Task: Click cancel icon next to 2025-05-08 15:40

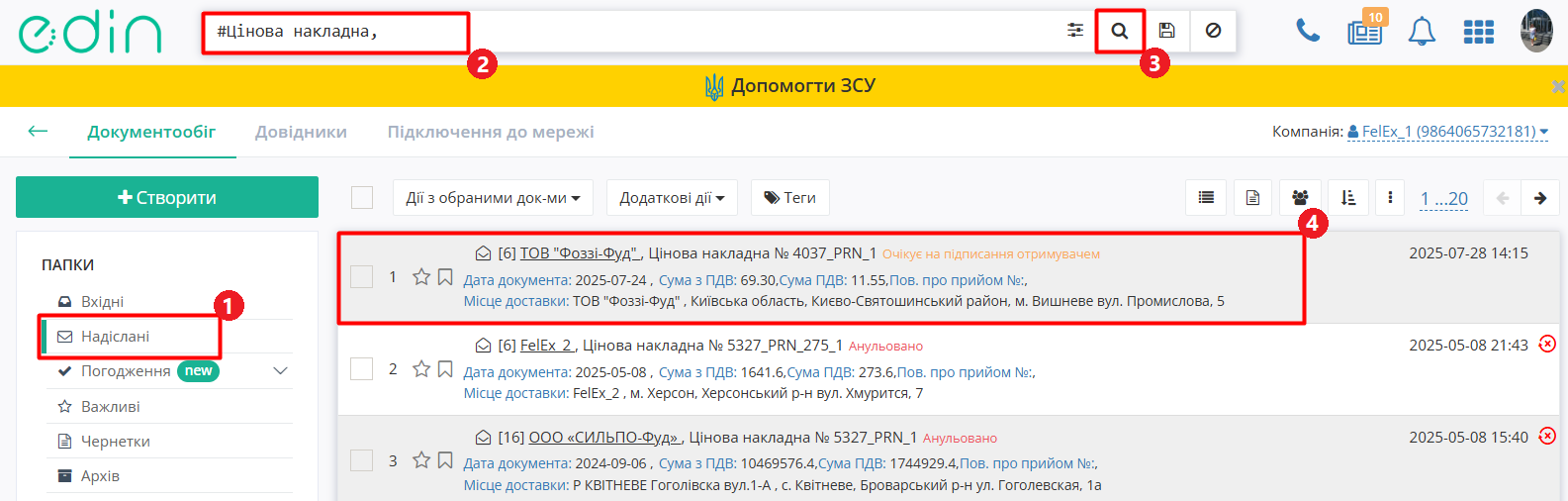Action: pyautogui.click(x=1547, y=437)
